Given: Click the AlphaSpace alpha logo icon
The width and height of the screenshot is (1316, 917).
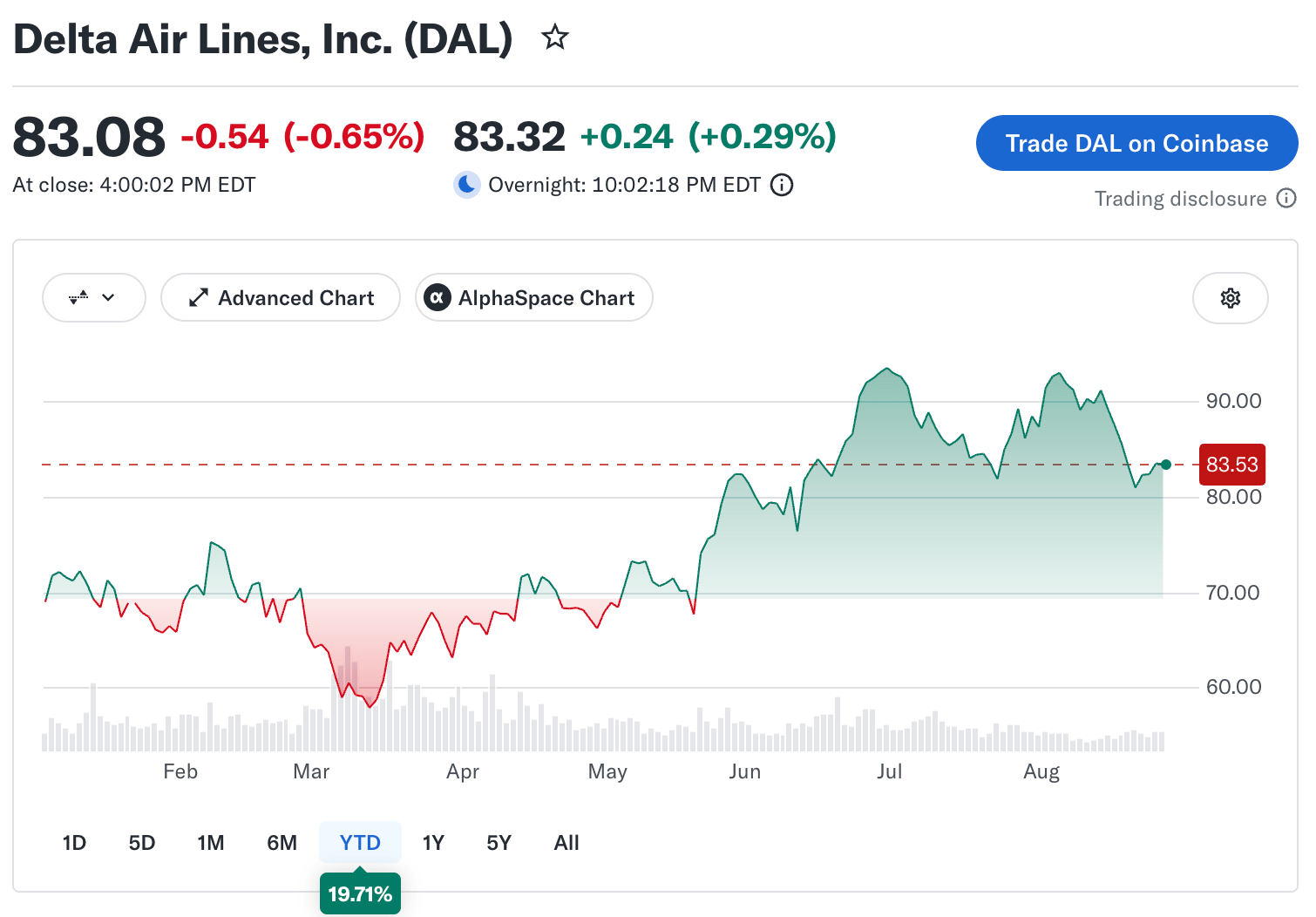Looking at the screenshot, I should [x=437, y=298].
